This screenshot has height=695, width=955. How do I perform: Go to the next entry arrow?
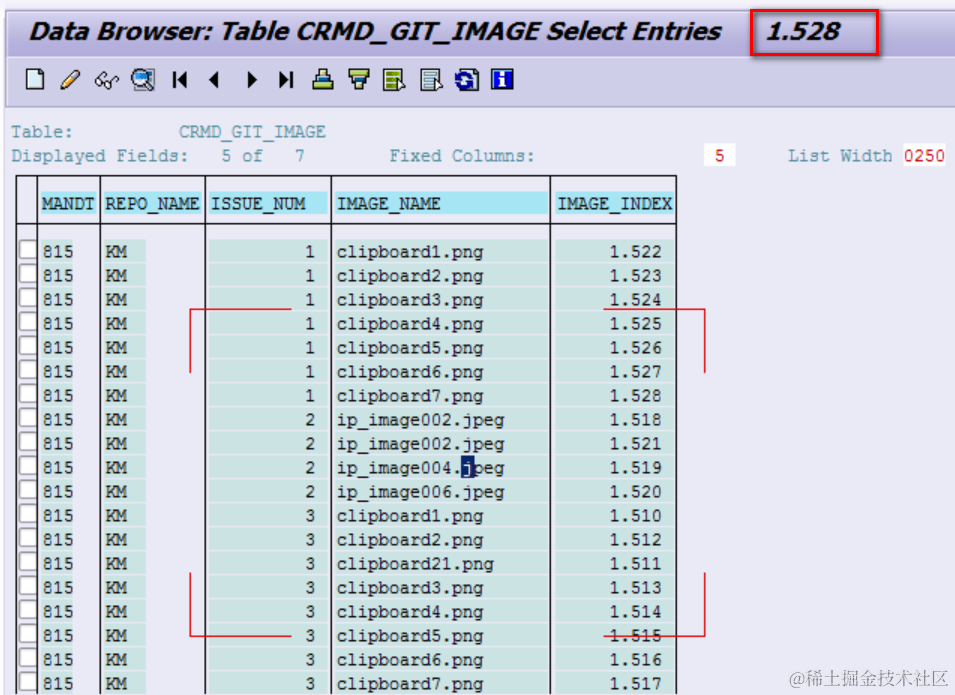[252, 80]
